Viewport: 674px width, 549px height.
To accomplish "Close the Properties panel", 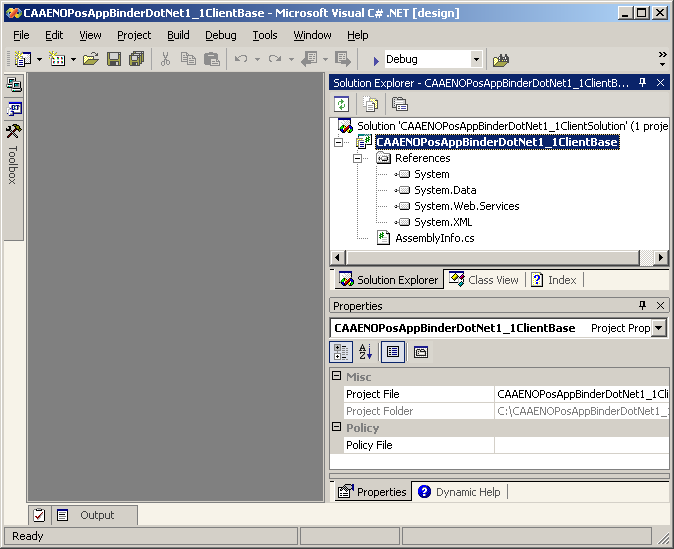I will point(661,305).
